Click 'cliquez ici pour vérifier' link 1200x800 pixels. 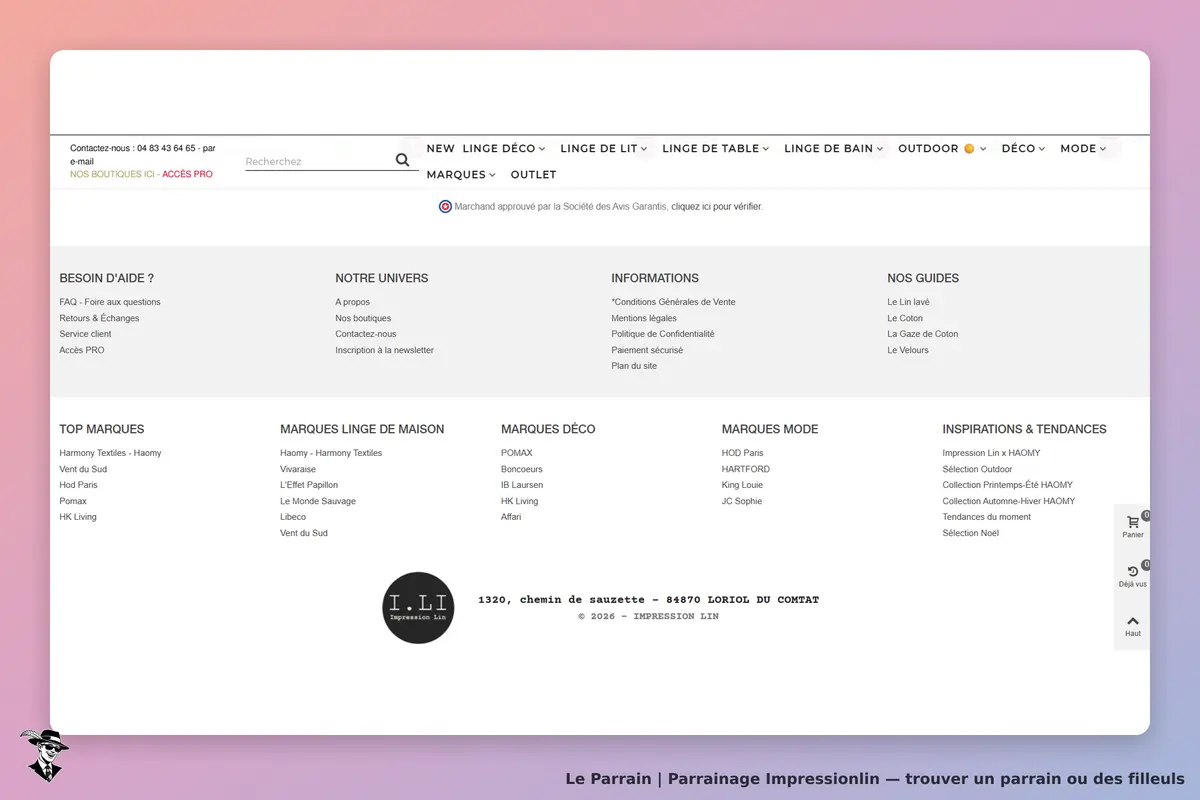point(716,207)
